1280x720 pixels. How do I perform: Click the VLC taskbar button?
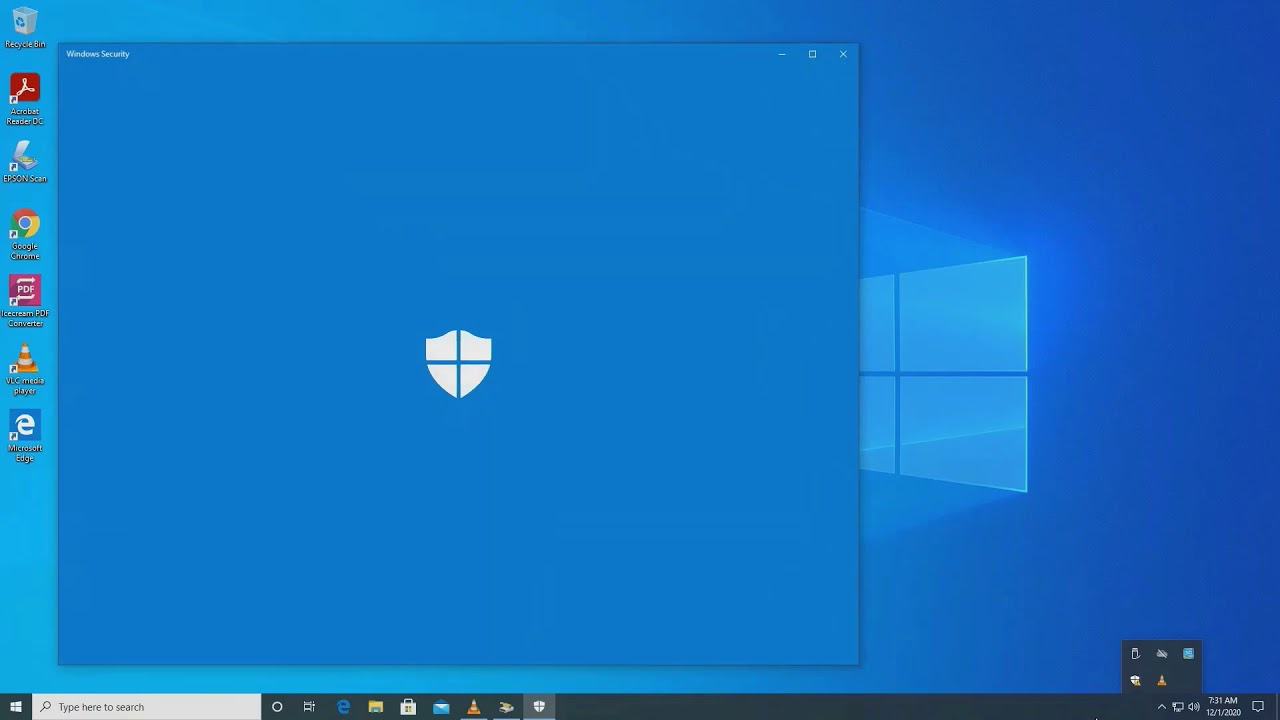point(474,707)
